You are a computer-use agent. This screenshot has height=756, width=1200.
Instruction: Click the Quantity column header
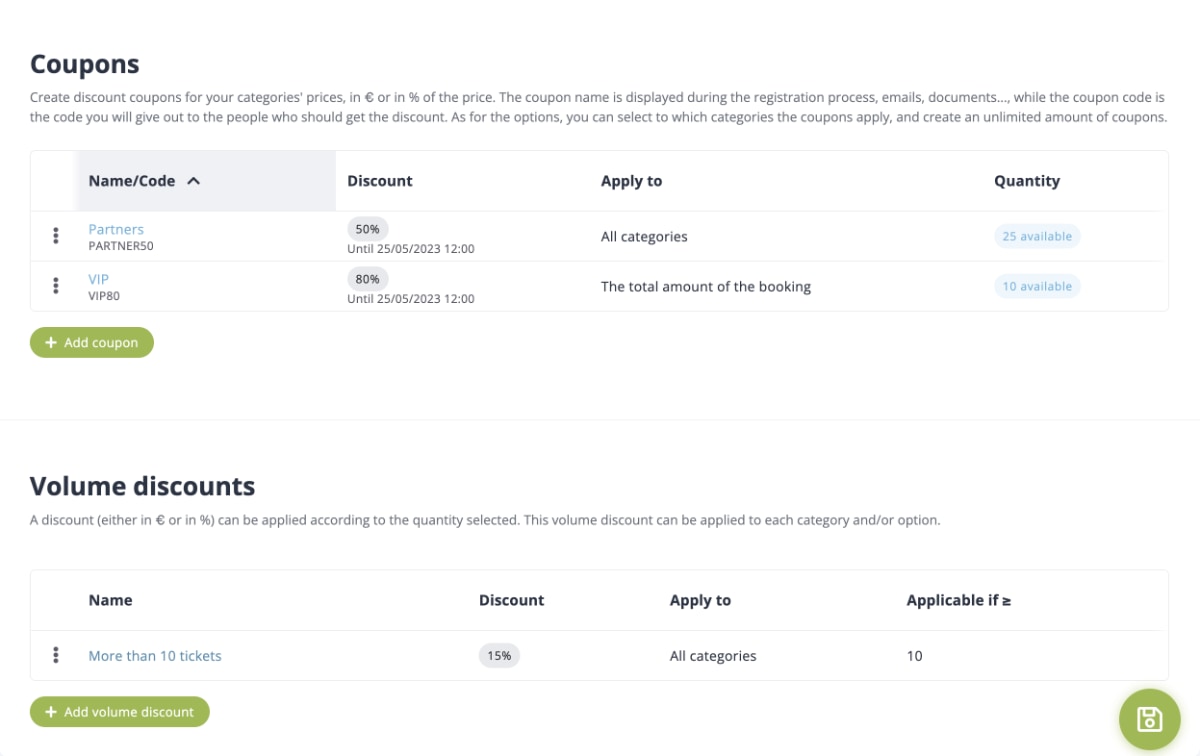pyautogui.click(x=1026, y=181)
